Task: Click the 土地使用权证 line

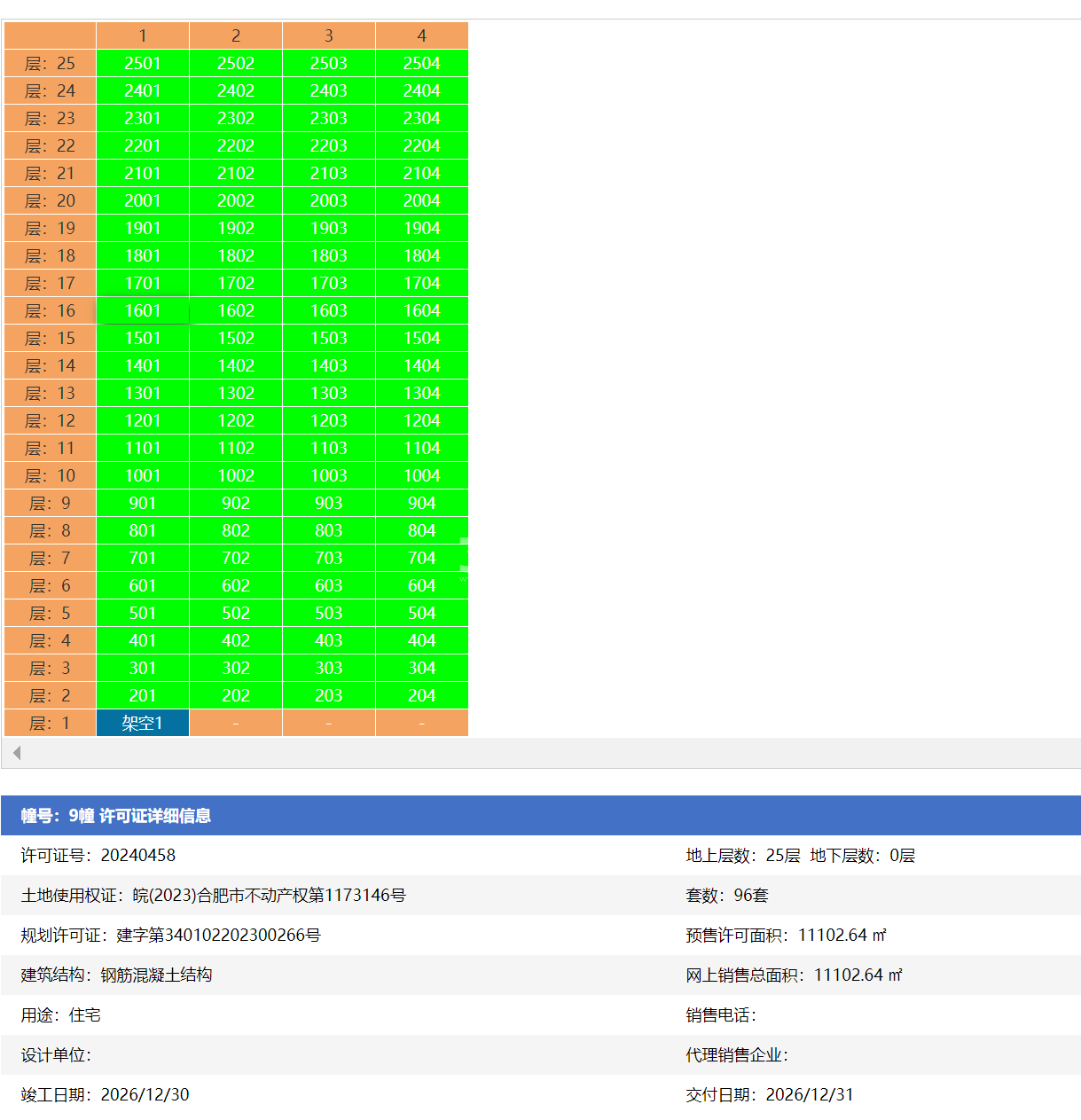Action: [214, 896]
